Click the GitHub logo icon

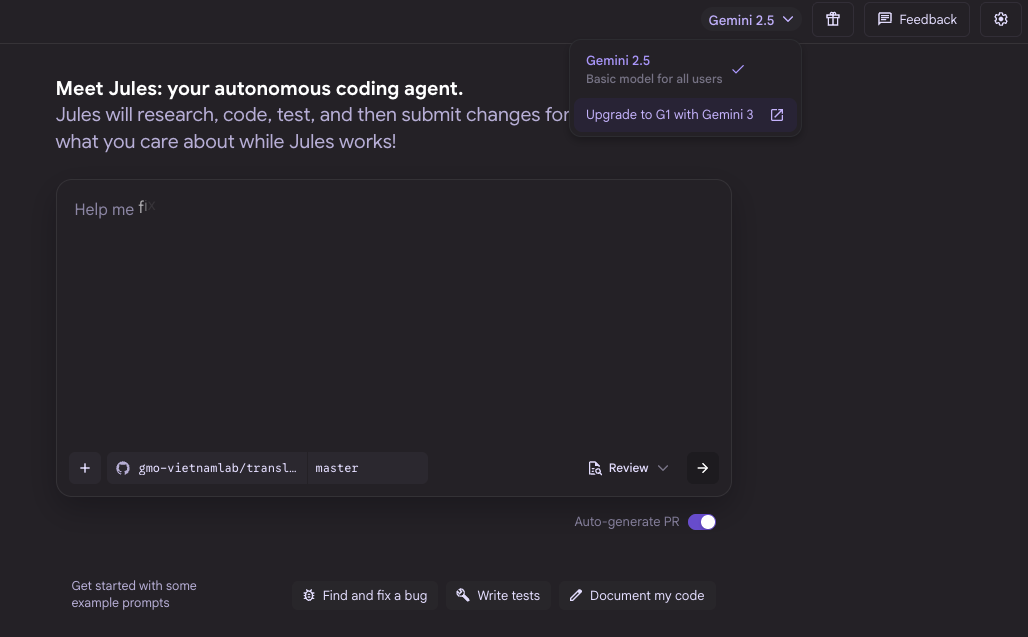pos(123,468)
